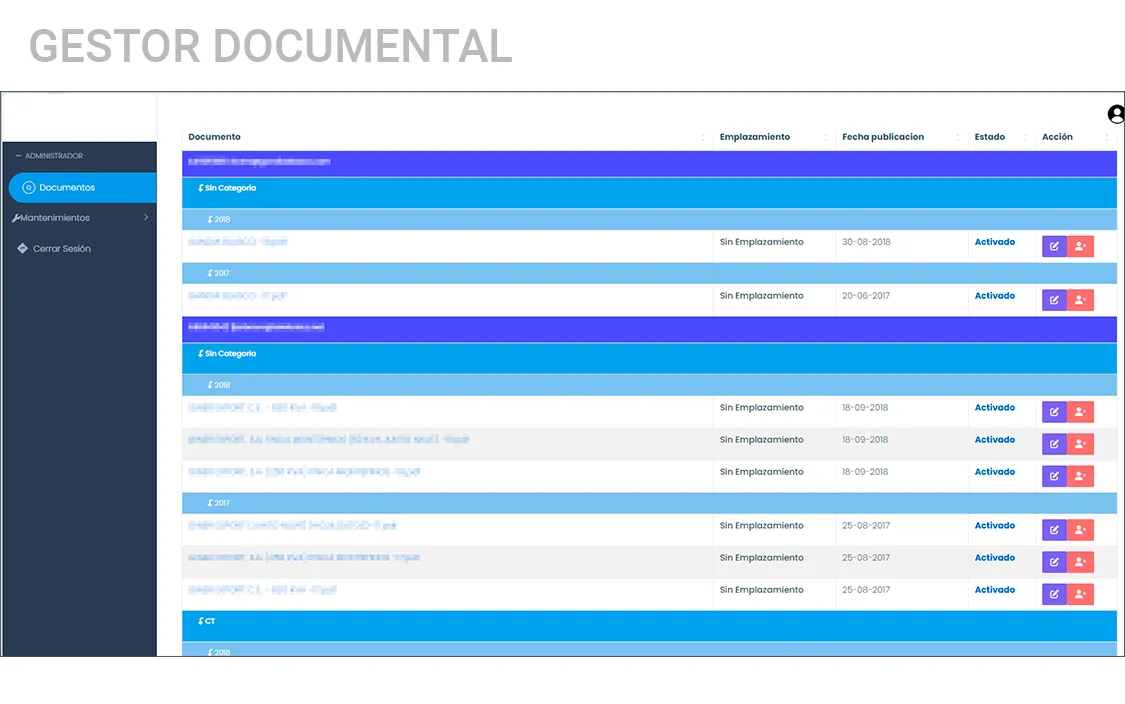
Task: Edit the document dated 20-06-2017
Action: (x=1054, y=300)
